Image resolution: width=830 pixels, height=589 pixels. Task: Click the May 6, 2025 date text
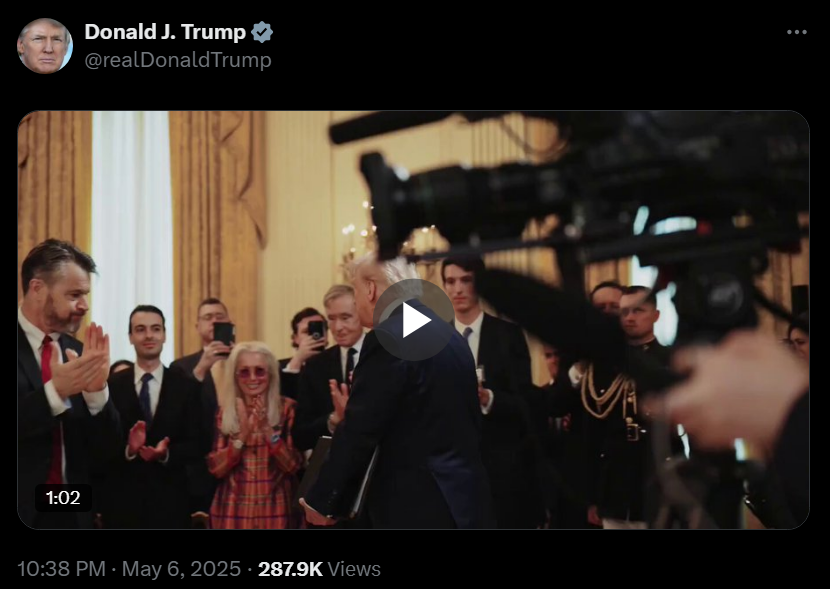(x=182, y=569)
